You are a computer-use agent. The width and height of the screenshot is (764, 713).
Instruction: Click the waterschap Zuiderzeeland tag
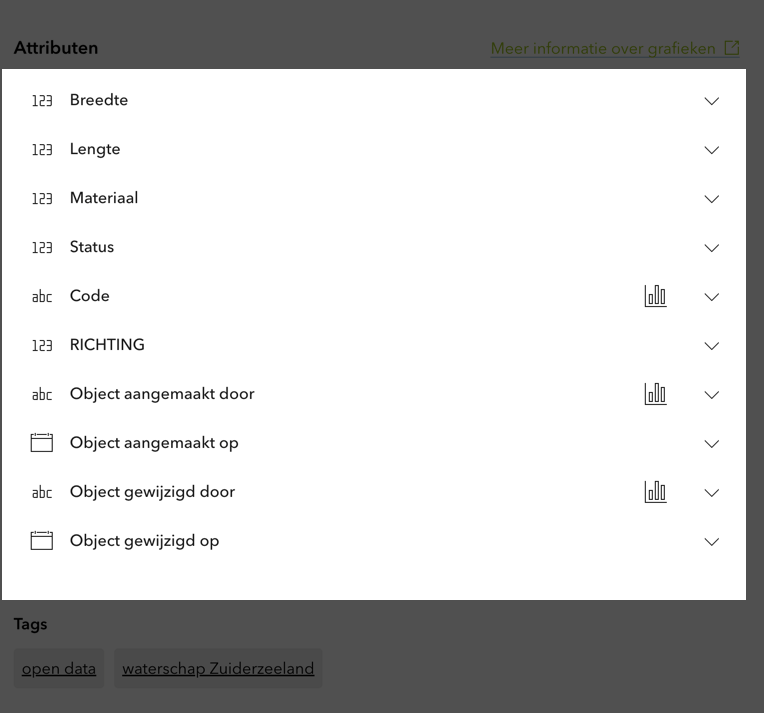(218, 668)
